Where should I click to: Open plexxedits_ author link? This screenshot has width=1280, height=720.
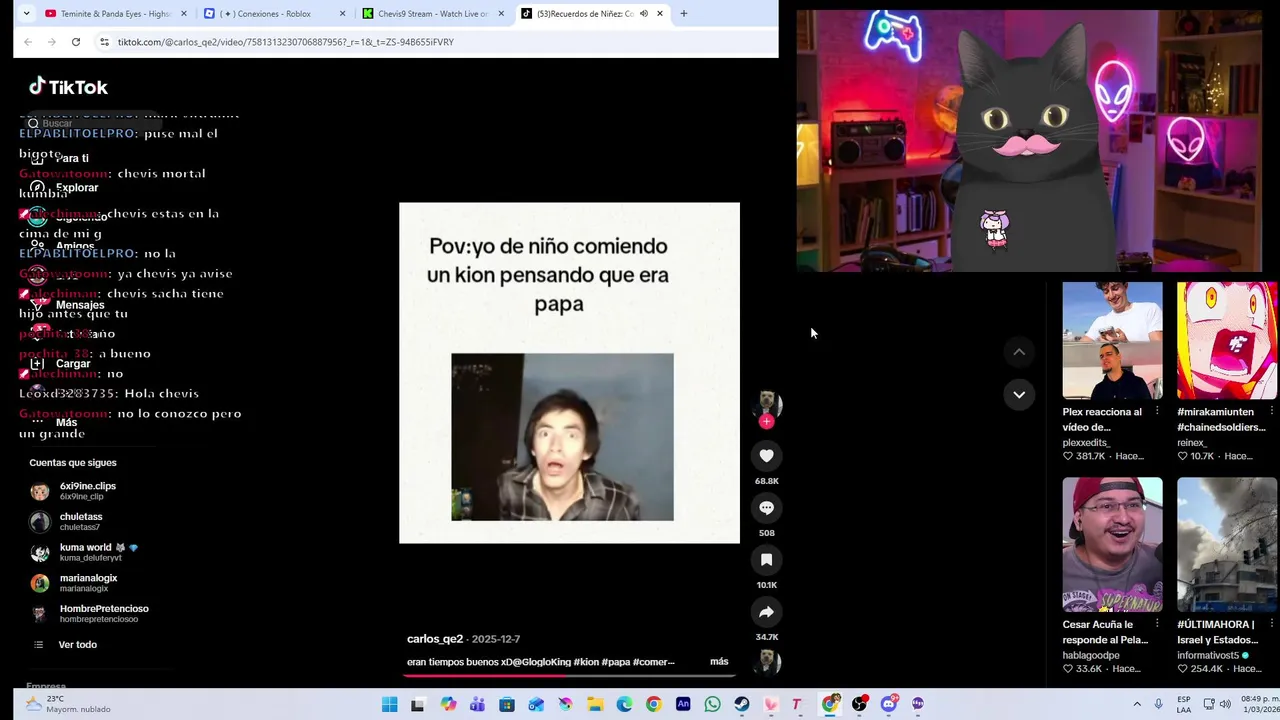tap(1086, 442)
